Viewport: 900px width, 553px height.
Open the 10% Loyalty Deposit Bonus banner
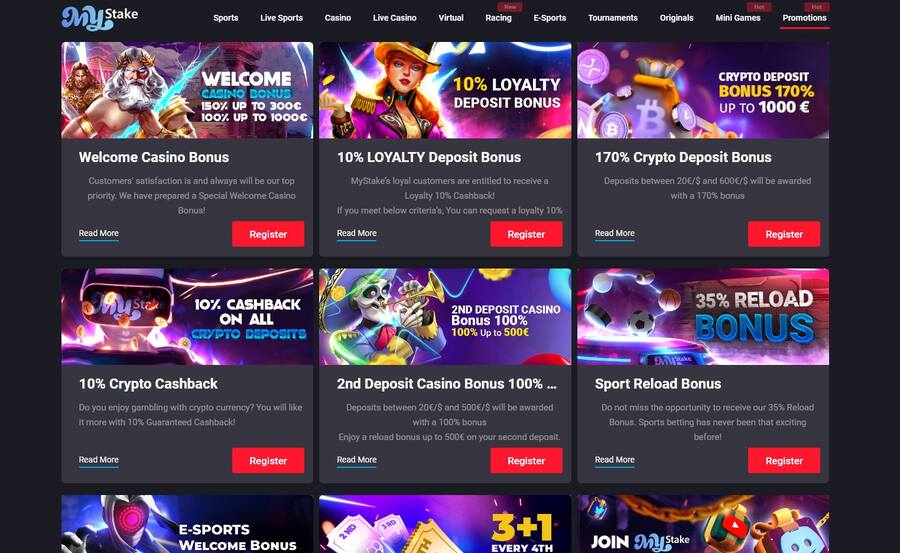coord(445,90)
